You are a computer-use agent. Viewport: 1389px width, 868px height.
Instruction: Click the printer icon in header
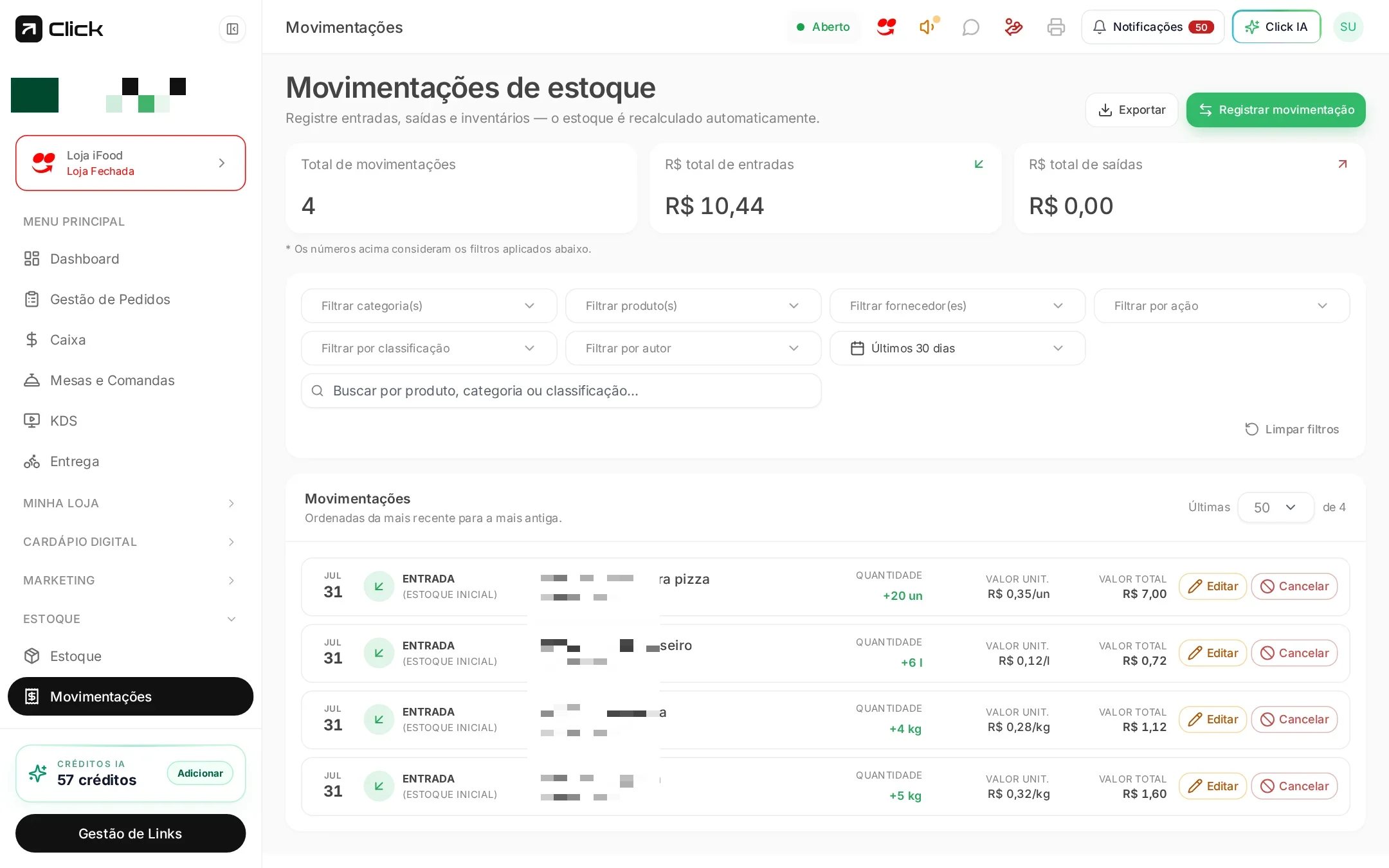(x=1056, y=27)
